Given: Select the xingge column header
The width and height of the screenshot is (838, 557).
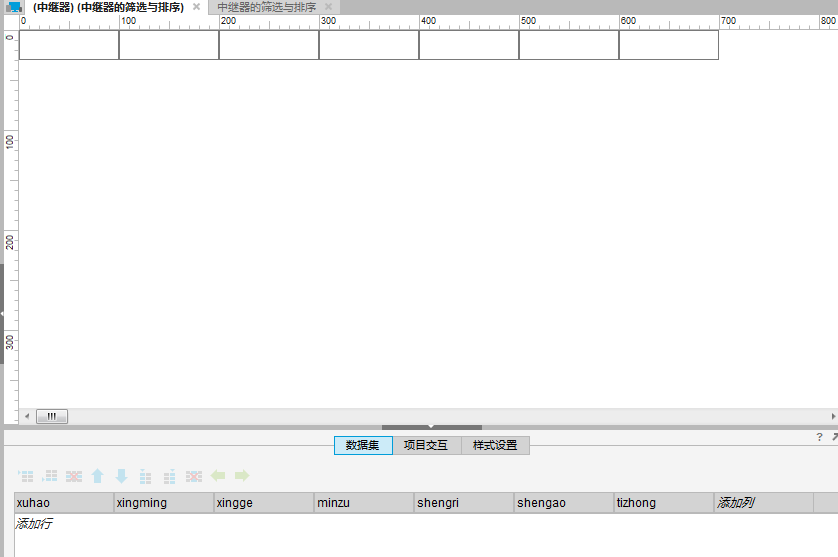Looking at the screenshot, I should 264,502.
